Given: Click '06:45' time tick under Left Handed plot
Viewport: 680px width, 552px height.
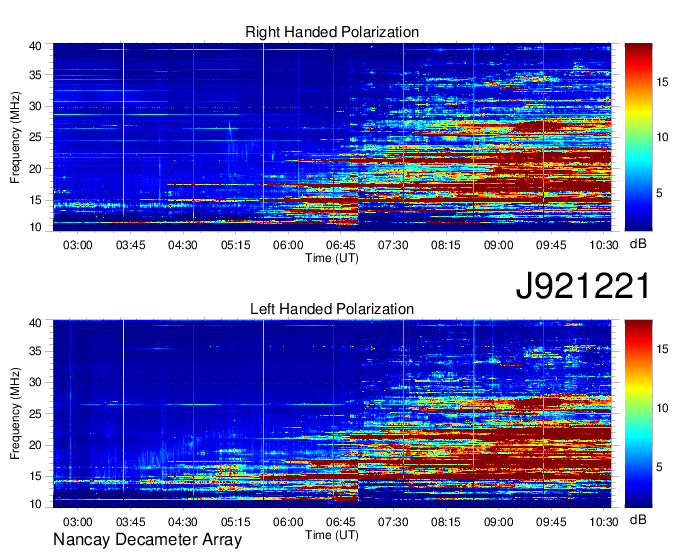Looking at the screenshot, I should pos(340,522).
